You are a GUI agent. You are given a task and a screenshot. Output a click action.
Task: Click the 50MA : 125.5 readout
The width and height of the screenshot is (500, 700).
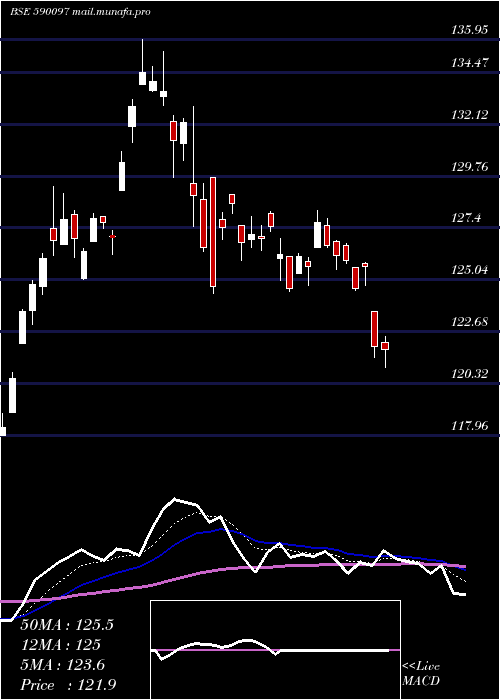[67, 625]
